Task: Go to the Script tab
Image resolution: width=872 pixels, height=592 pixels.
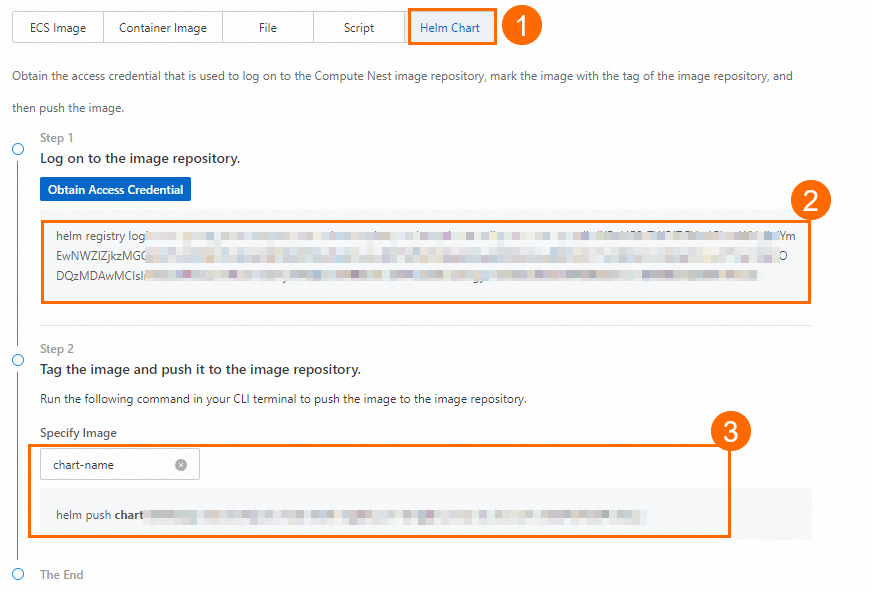Action: [x=358, y=28]
